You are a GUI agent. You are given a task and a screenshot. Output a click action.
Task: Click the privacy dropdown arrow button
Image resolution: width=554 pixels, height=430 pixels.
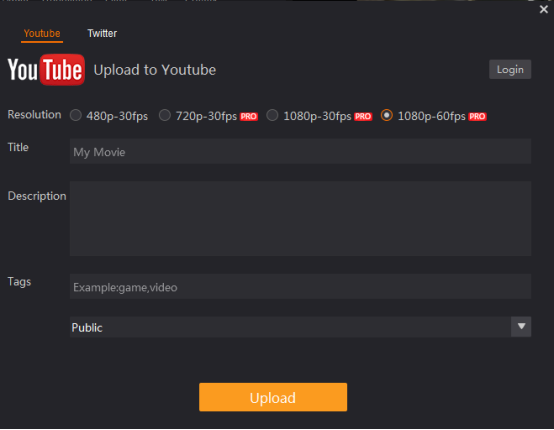pos(521,326)
